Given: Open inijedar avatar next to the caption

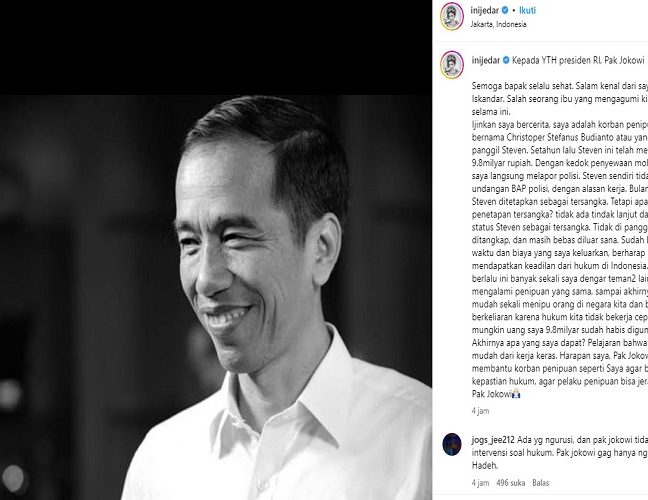Looking at the screenshot, I should 452,65.
